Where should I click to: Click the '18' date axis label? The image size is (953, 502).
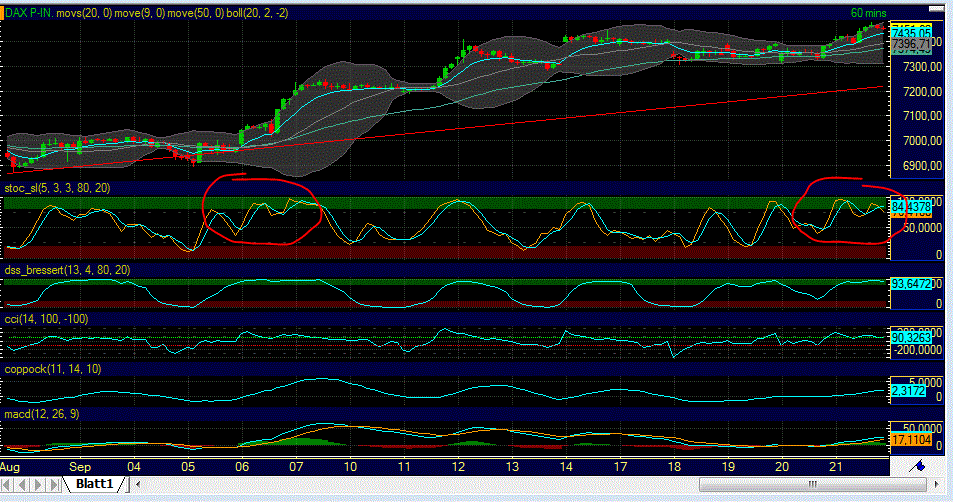click(674, 467)
